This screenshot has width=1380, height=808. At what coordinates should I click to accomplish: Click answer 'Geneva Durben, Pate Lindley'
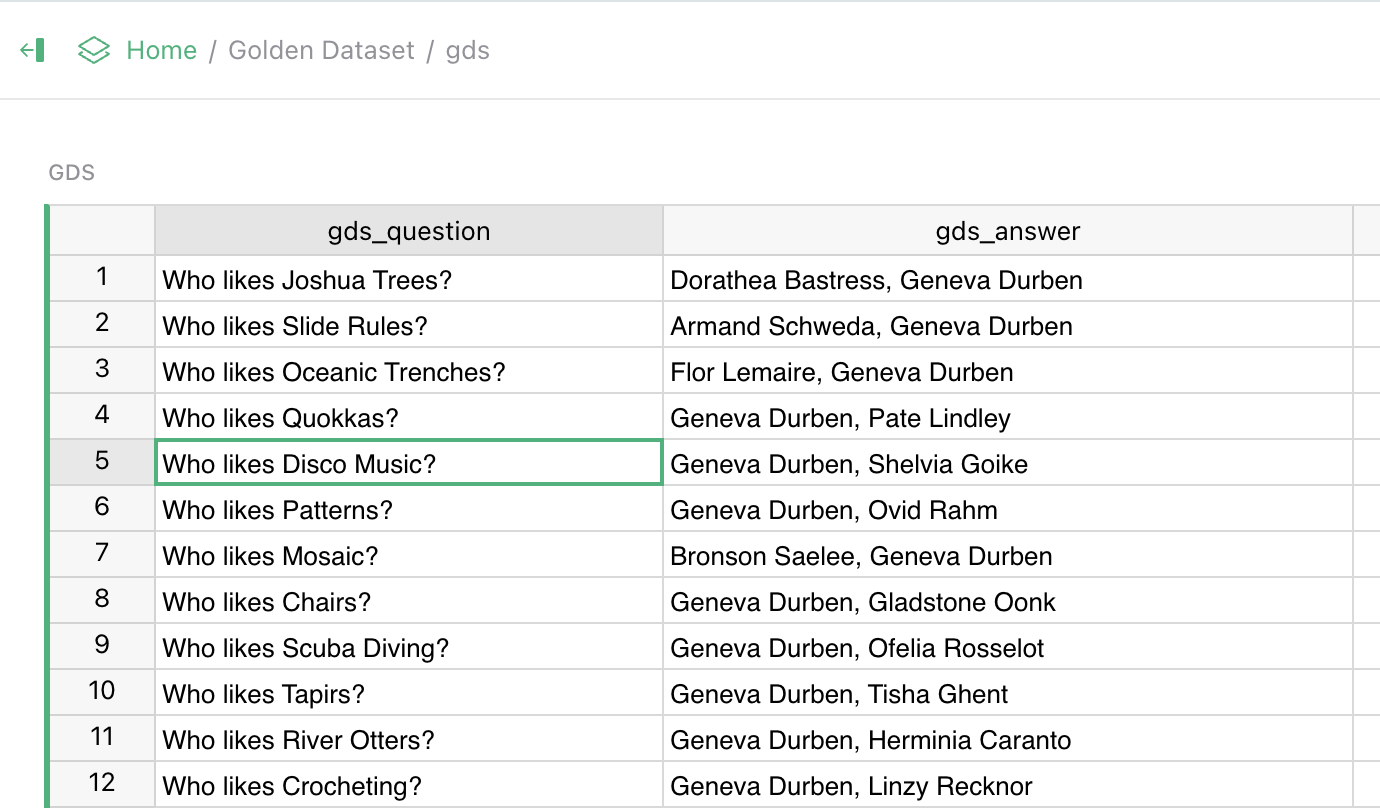click(x=1007, y=417)
